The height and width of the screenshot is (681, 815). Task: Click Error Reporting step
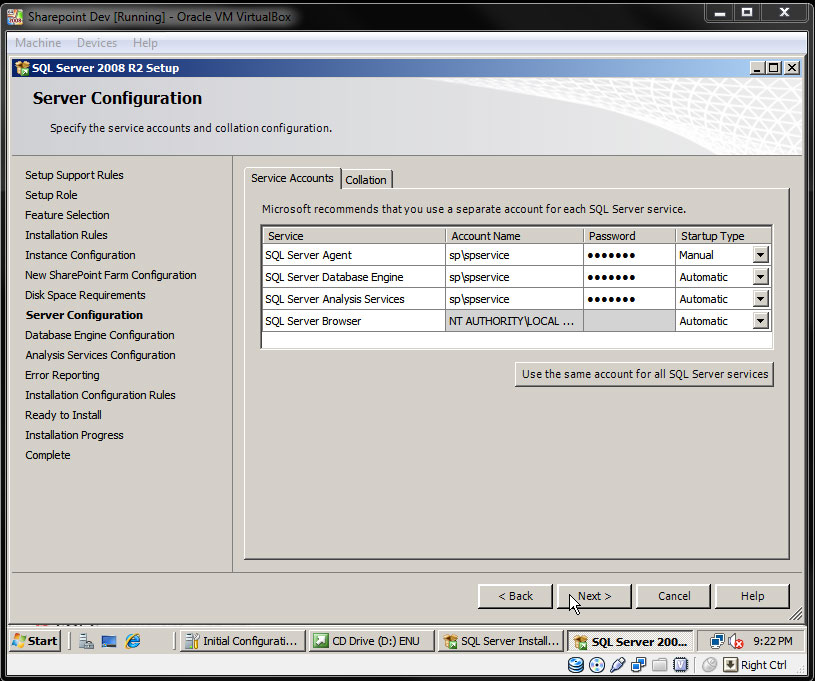[62, 375]
